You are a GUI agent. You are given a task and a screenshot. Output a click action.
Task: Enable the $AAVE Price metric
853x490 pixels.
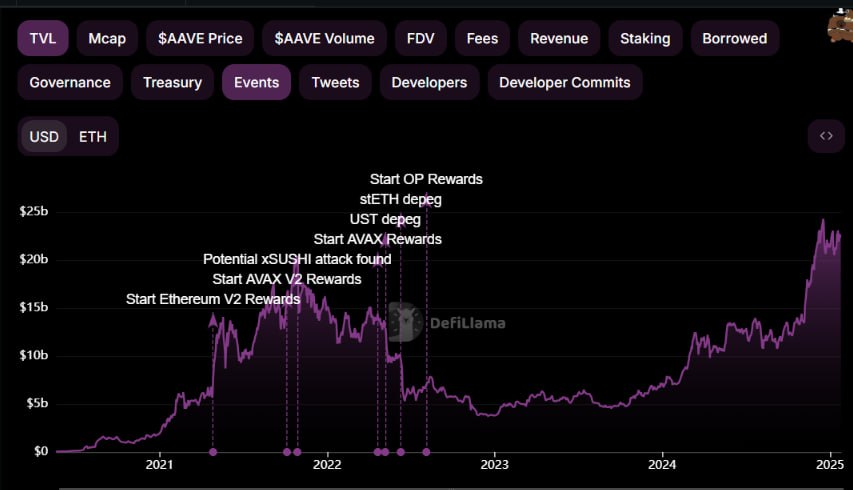tap(200, 39)
